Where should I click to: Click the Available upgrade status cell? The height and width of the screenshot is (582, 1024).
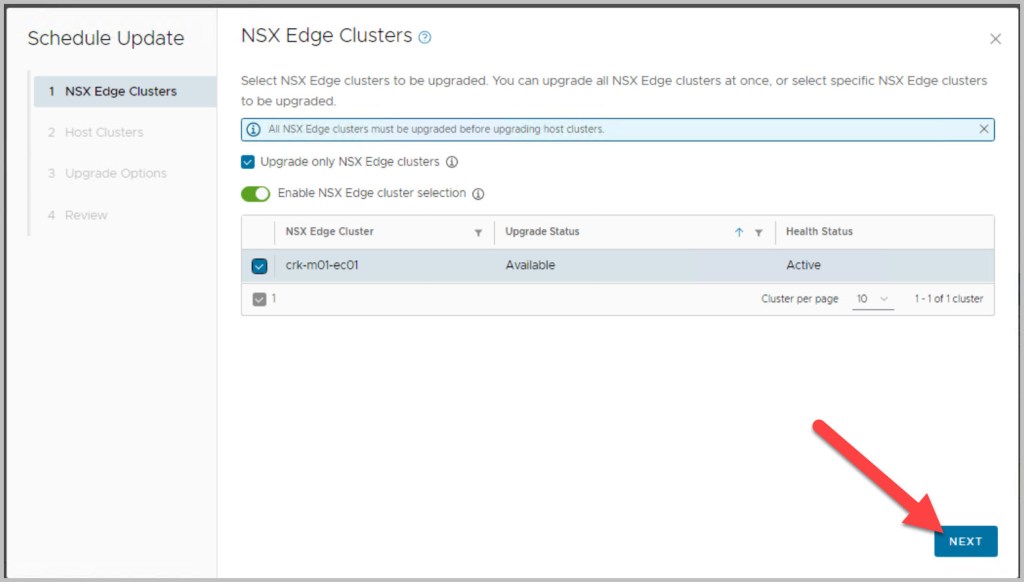pyautogui.click(x=530, y=265)
